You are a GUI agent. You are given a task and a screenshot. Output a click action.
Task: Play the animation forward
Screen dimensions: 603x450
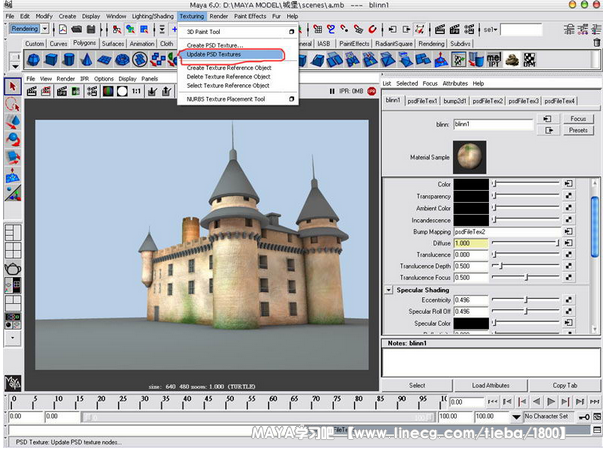click(551, 402)
